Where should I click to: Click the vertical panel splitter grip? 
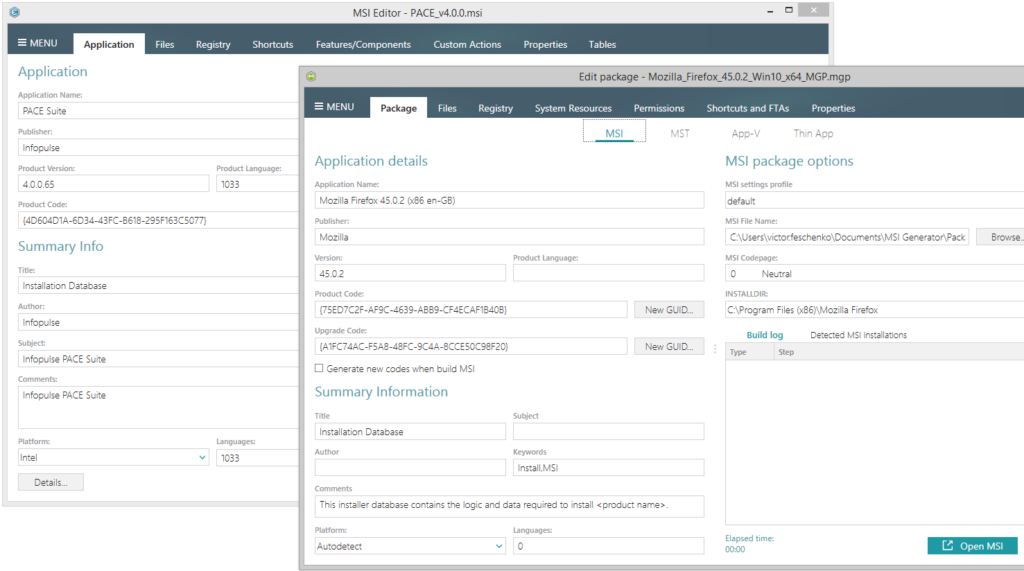click(715, 350)
